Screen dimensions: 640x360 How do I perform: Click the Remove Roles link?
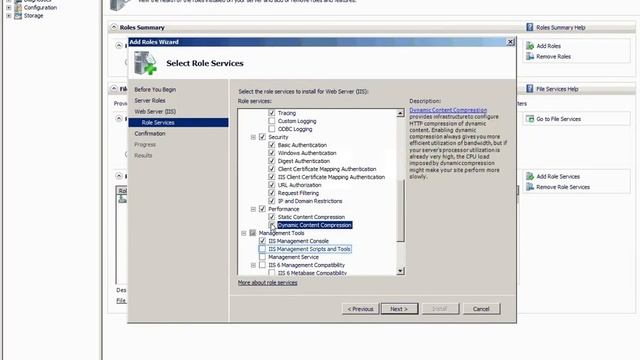(x=553, y=56)
